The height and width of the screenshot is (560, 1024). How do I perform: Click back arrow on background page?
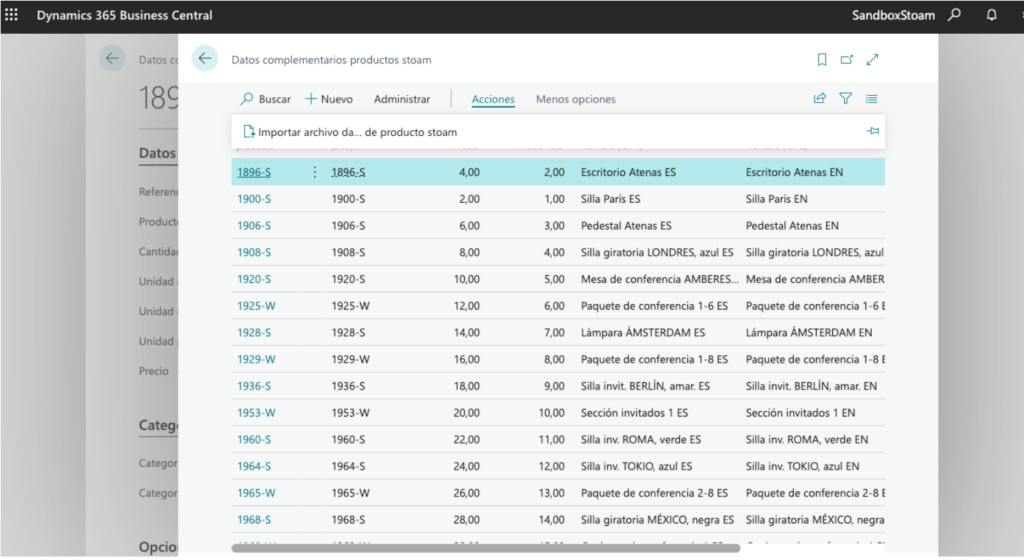click(112, 59)
